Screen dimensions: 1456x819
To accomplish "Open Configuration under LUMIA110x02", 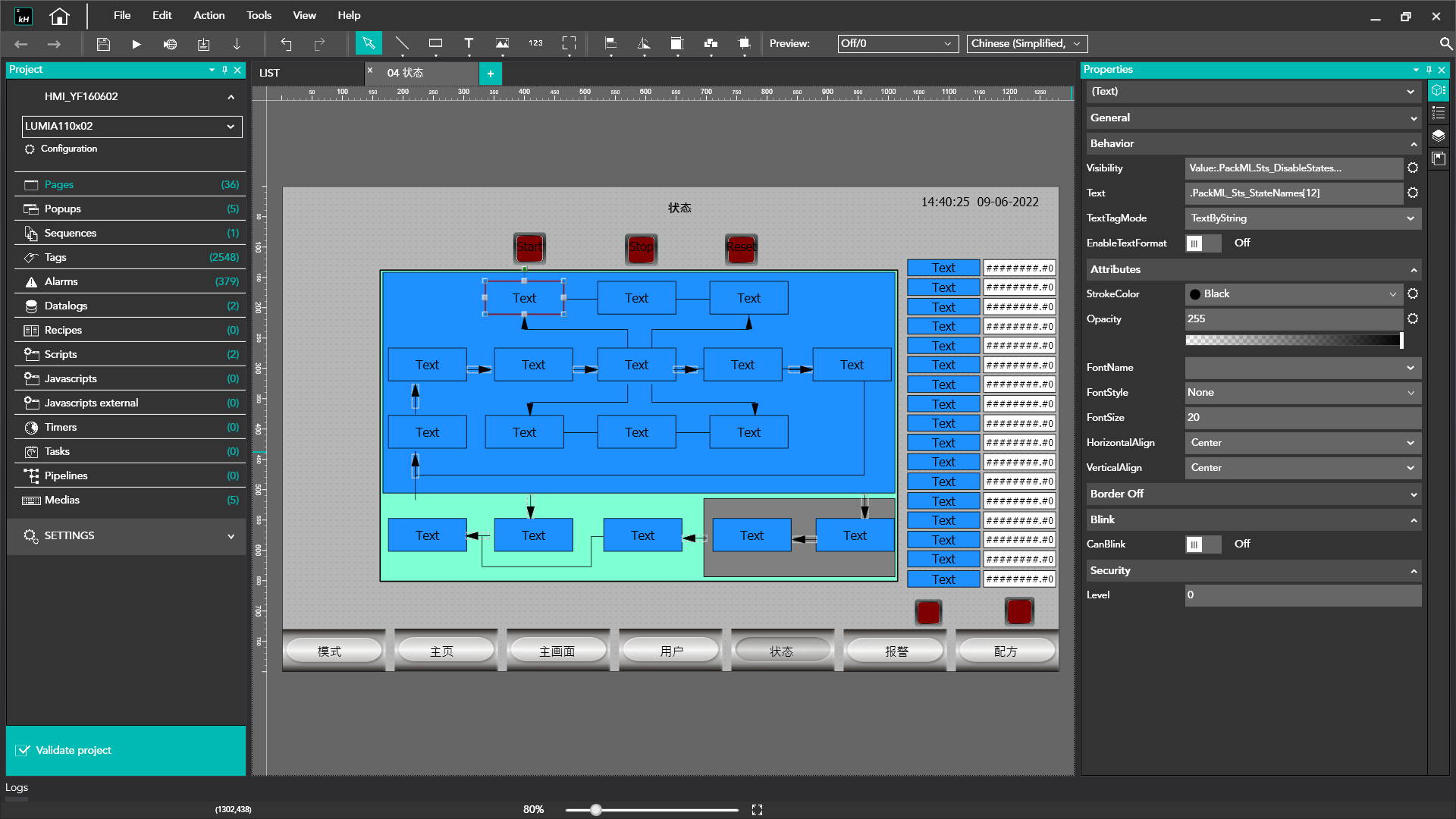I will click(x=68, y=149).
